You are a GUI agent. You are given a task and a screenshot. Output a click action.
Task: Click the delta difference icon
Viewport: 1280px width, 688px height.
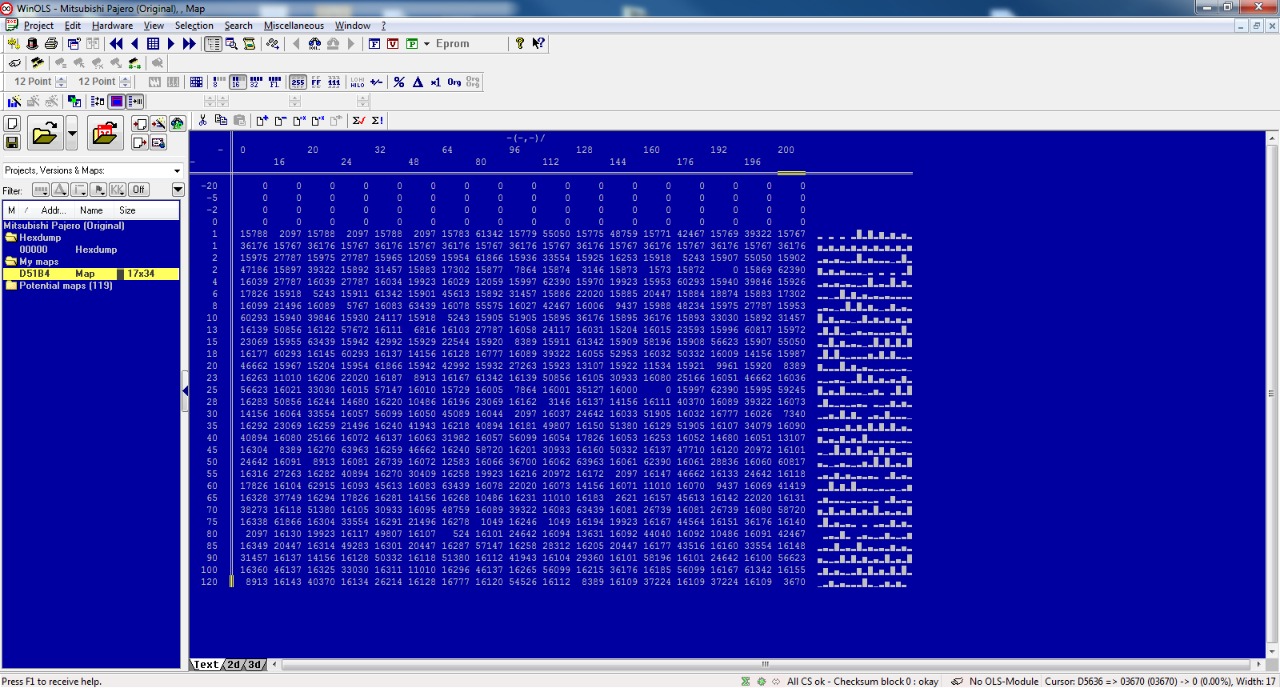tap(418, 82)
